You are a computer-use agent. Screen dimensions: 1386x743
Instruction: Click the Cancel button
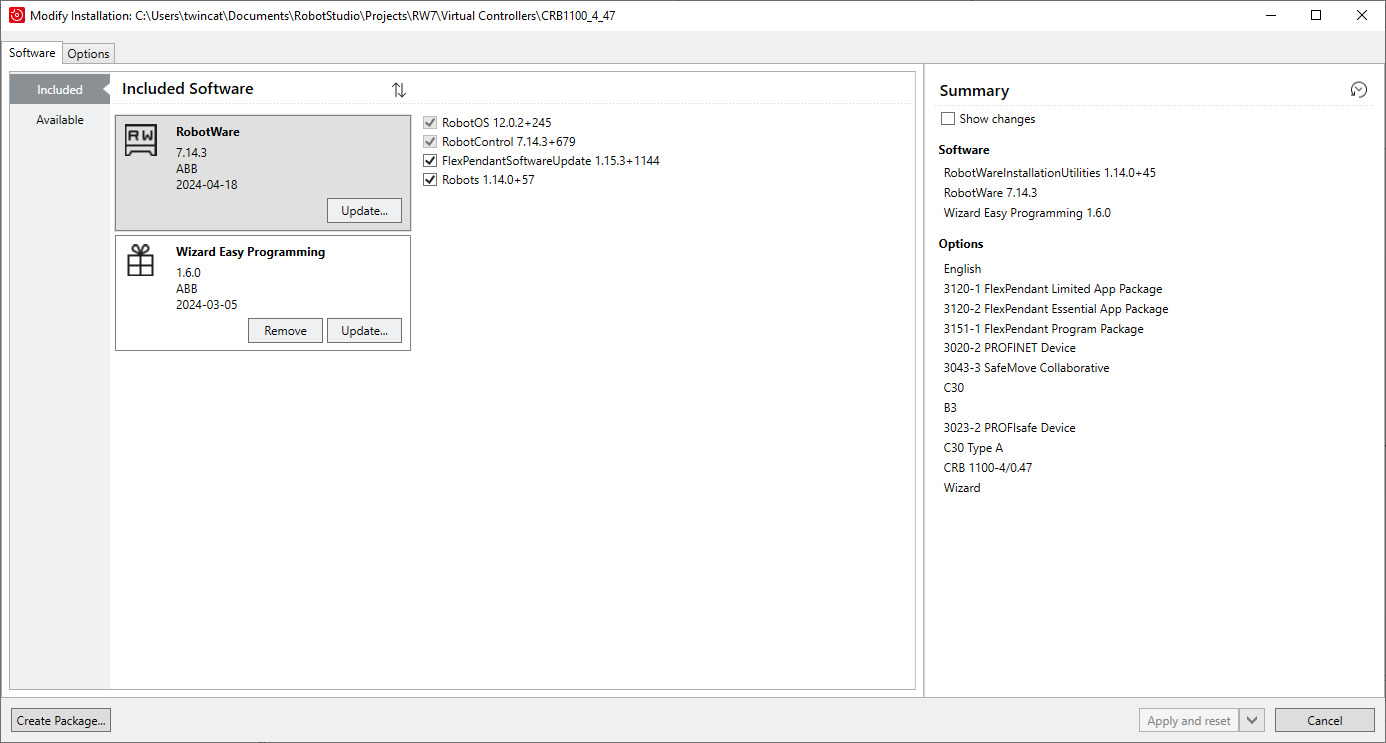pyautogui.click(x=1324, y=720)
